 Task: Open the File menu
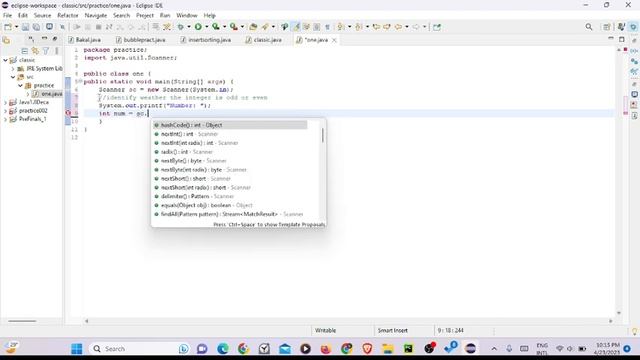click(7, 16)
